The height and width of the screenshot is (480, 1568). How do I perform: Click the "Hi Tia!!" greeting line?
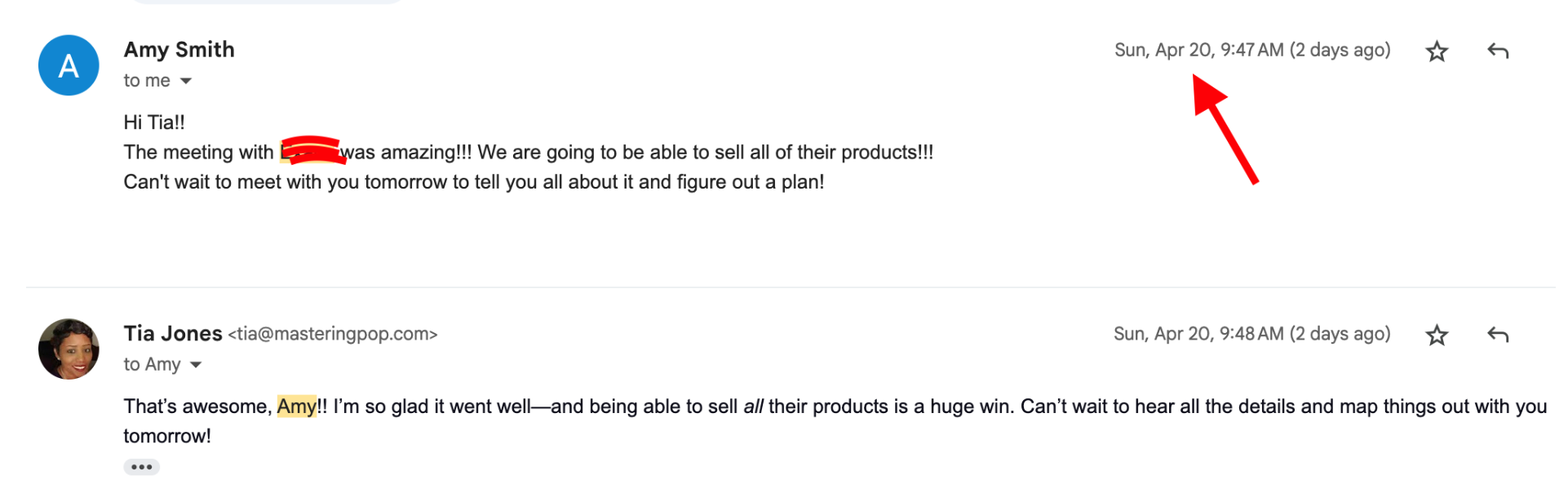tap(154, 122)
